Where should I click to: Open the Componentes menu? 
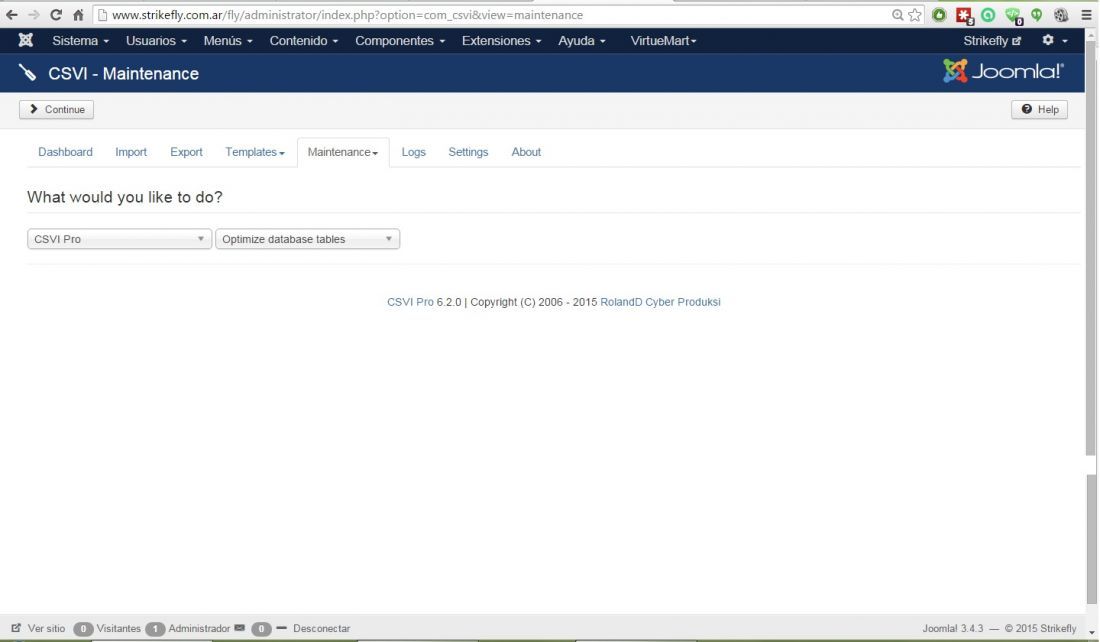400,41
